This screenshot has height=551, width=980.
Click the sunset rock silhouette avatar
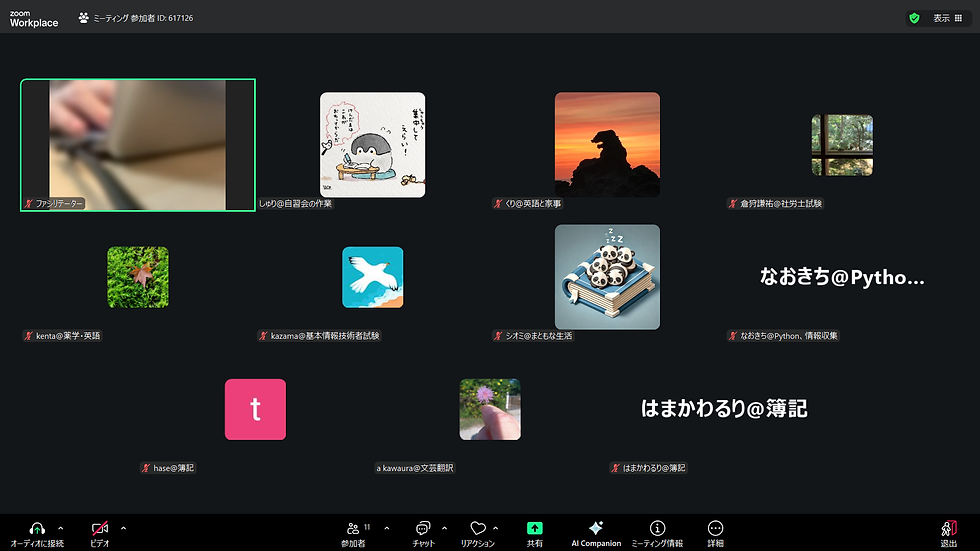608,145
